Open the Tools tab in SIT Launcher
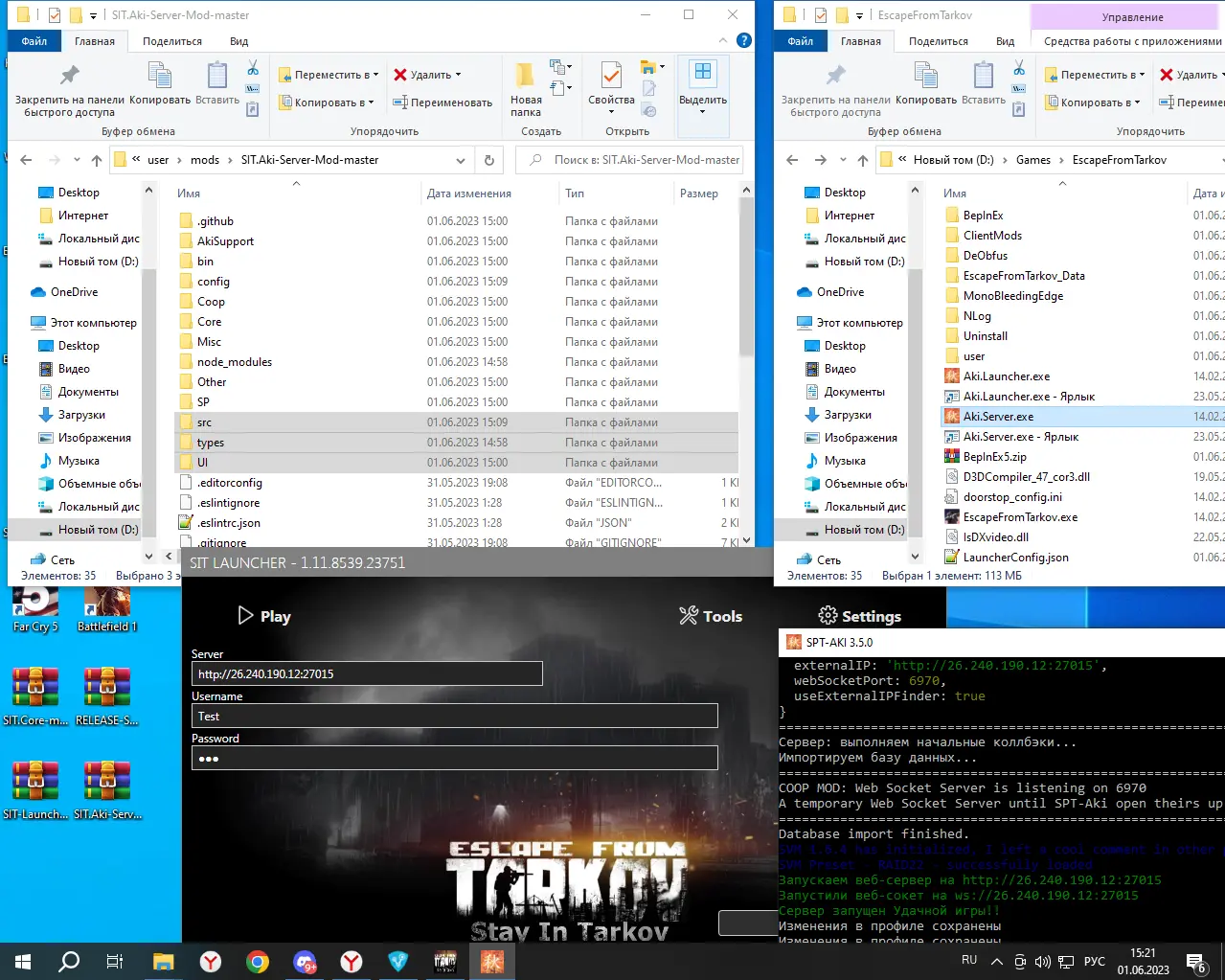 point(711,616)
